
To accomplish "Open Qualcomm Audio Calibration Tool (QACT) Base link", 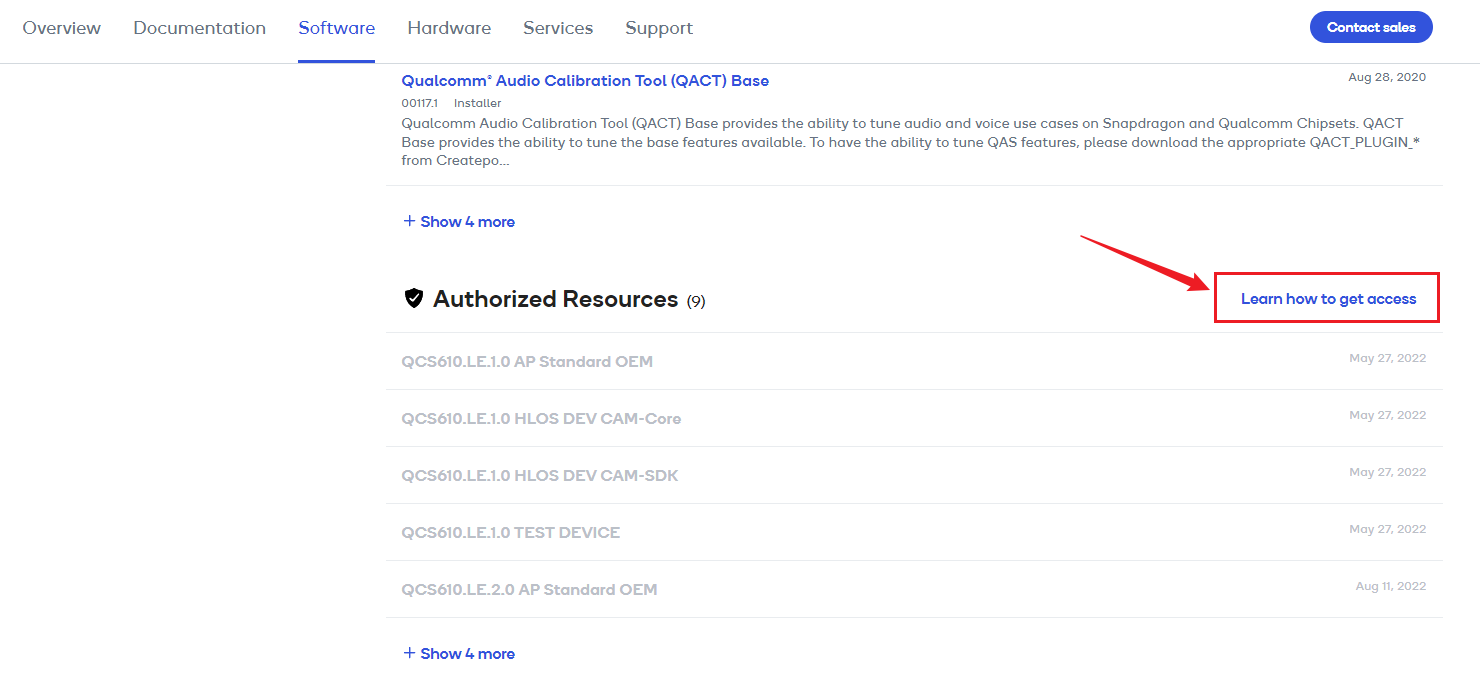I will pos(585,81).
